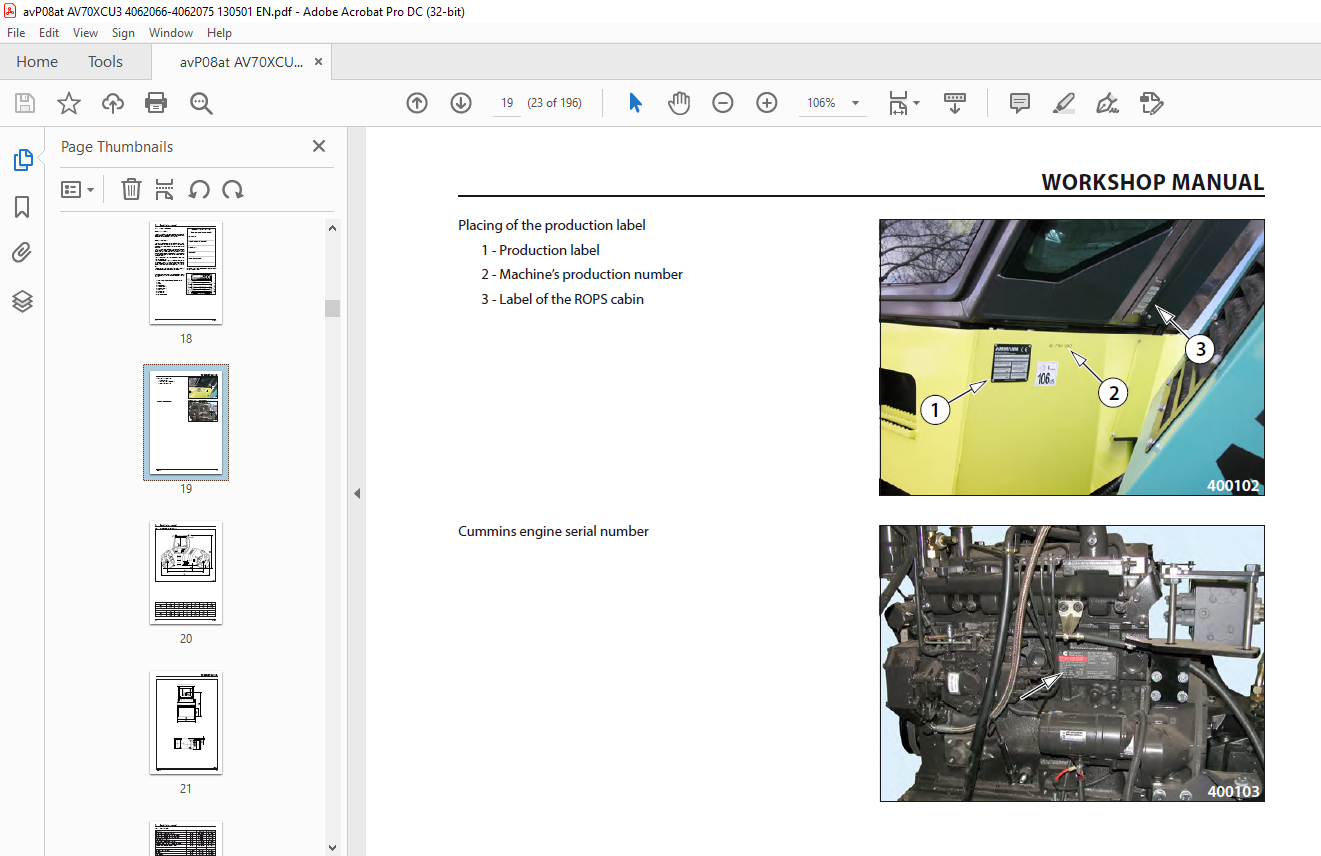This screenshot has height=856, width=1321.
Task: Select the avP08at AV70XCU document tab
Action: [241, 61]
